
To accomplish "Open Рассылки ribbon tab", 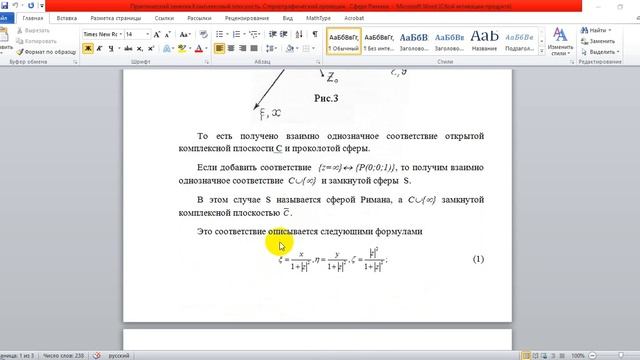I will click(x=199, y=18).
